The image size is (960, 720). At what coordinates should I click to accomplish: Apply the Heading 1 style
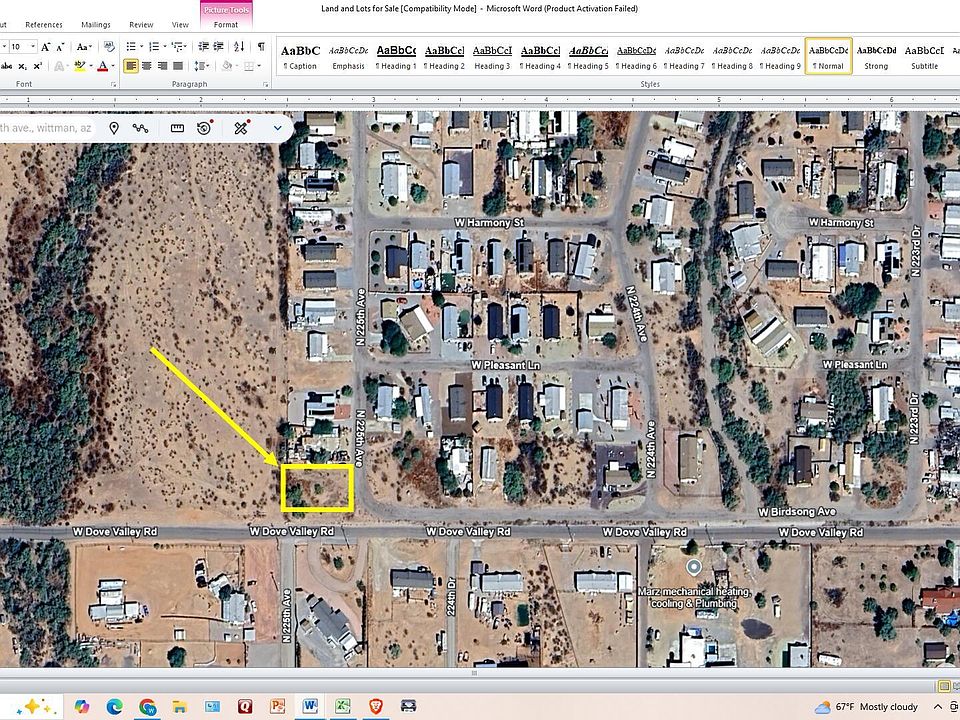point(396,57)
